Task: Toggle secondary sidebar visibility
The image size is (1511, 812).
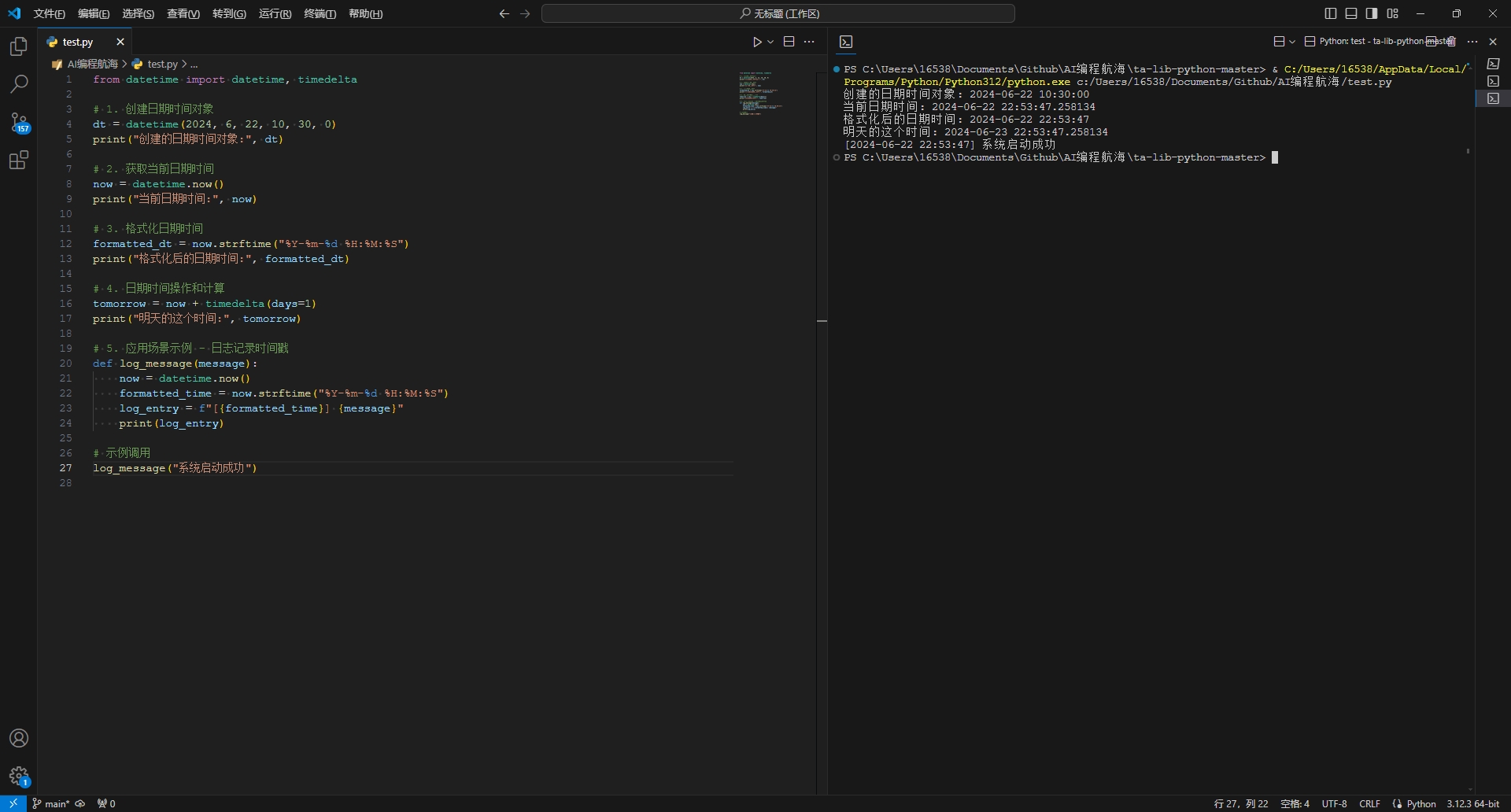Action: 1372,13
